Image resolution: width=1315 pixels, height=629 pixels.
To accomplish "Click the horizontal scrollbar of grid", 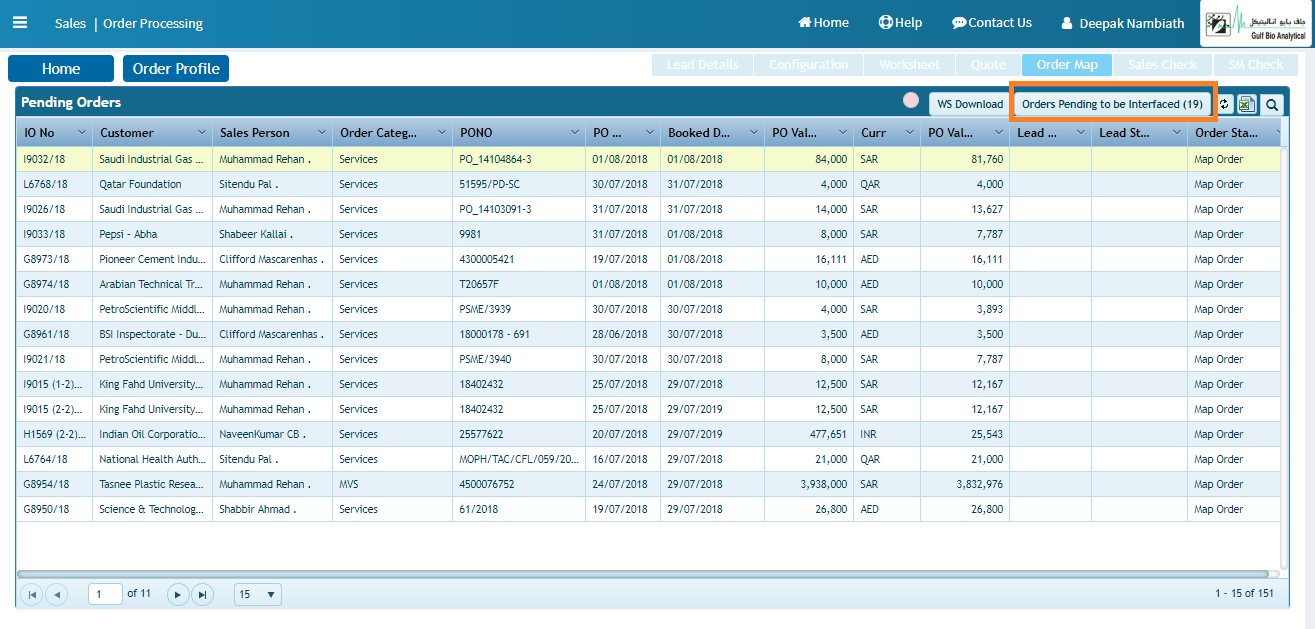I will point(643,574).
